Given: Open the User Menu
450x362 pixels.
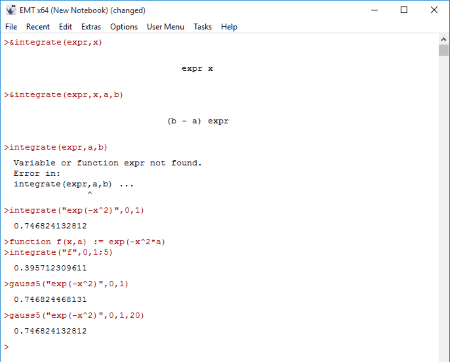Looking at the screenshot, I should (x=165, y=27).
